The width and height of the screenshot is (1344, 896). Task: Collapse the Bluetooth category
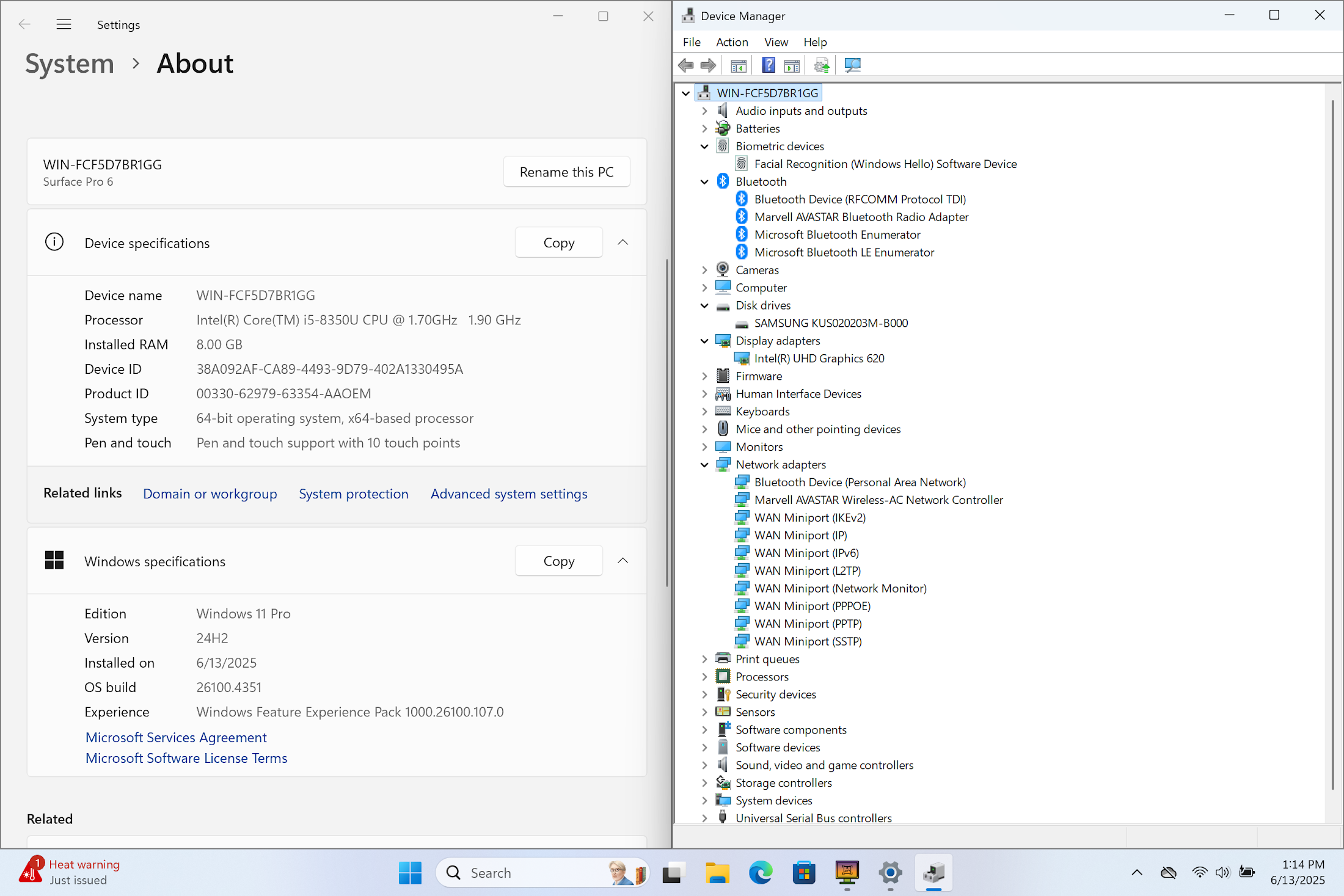click(704, 182)
